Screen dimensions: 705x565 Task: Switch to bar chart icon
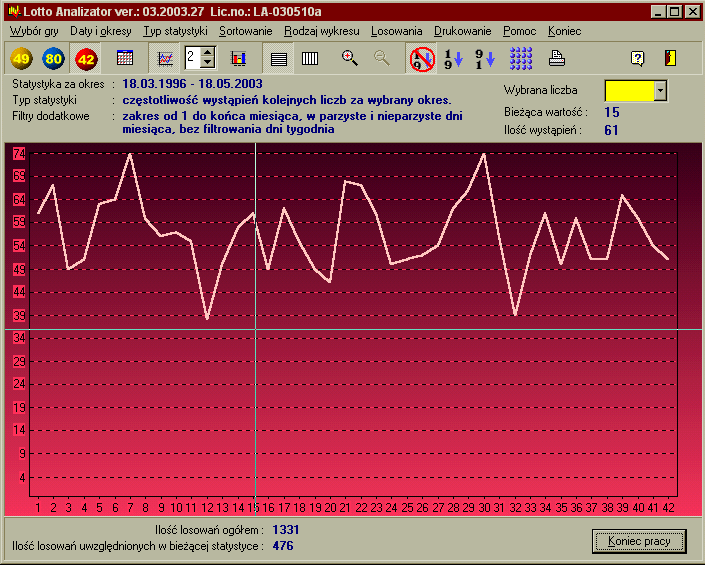[238, 58]
